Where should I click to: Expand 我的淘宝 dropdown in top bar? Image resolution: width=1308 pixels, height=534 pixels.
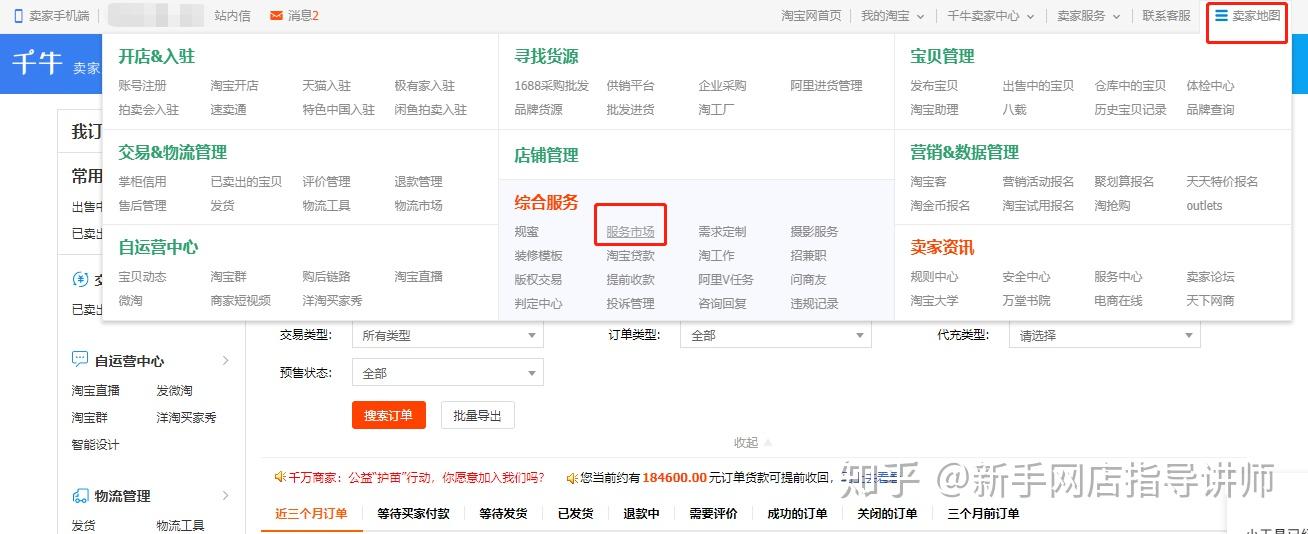point(920,16)
